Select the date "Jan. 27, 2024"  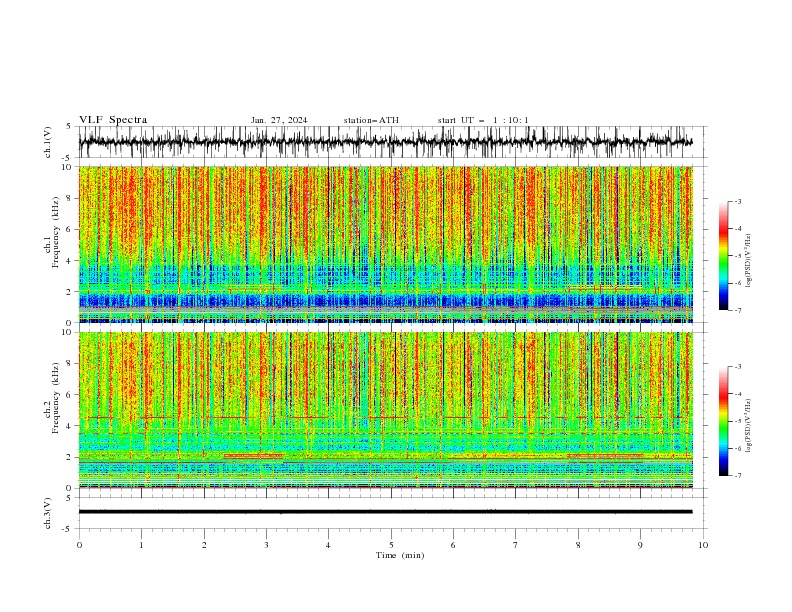point(279,120)
